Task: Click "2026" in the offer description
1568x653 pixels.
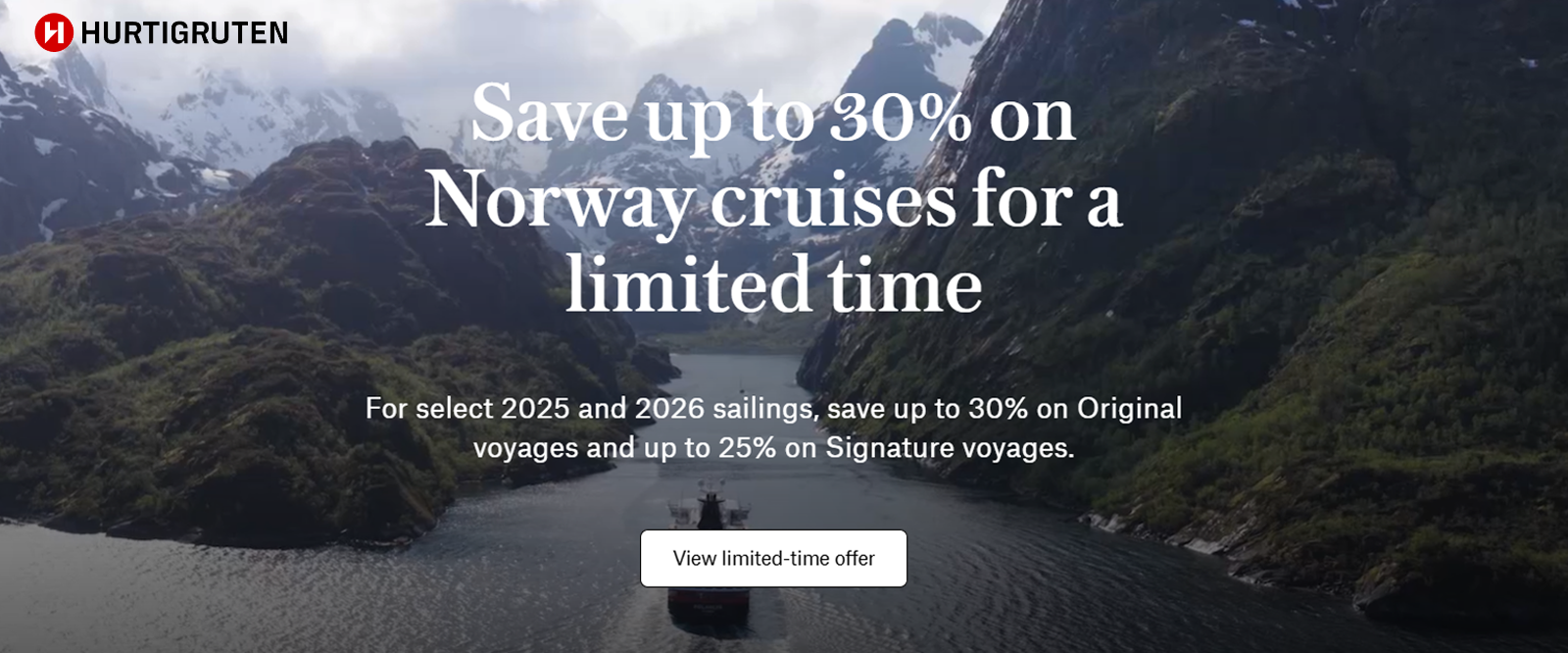Action: (669, 409)
